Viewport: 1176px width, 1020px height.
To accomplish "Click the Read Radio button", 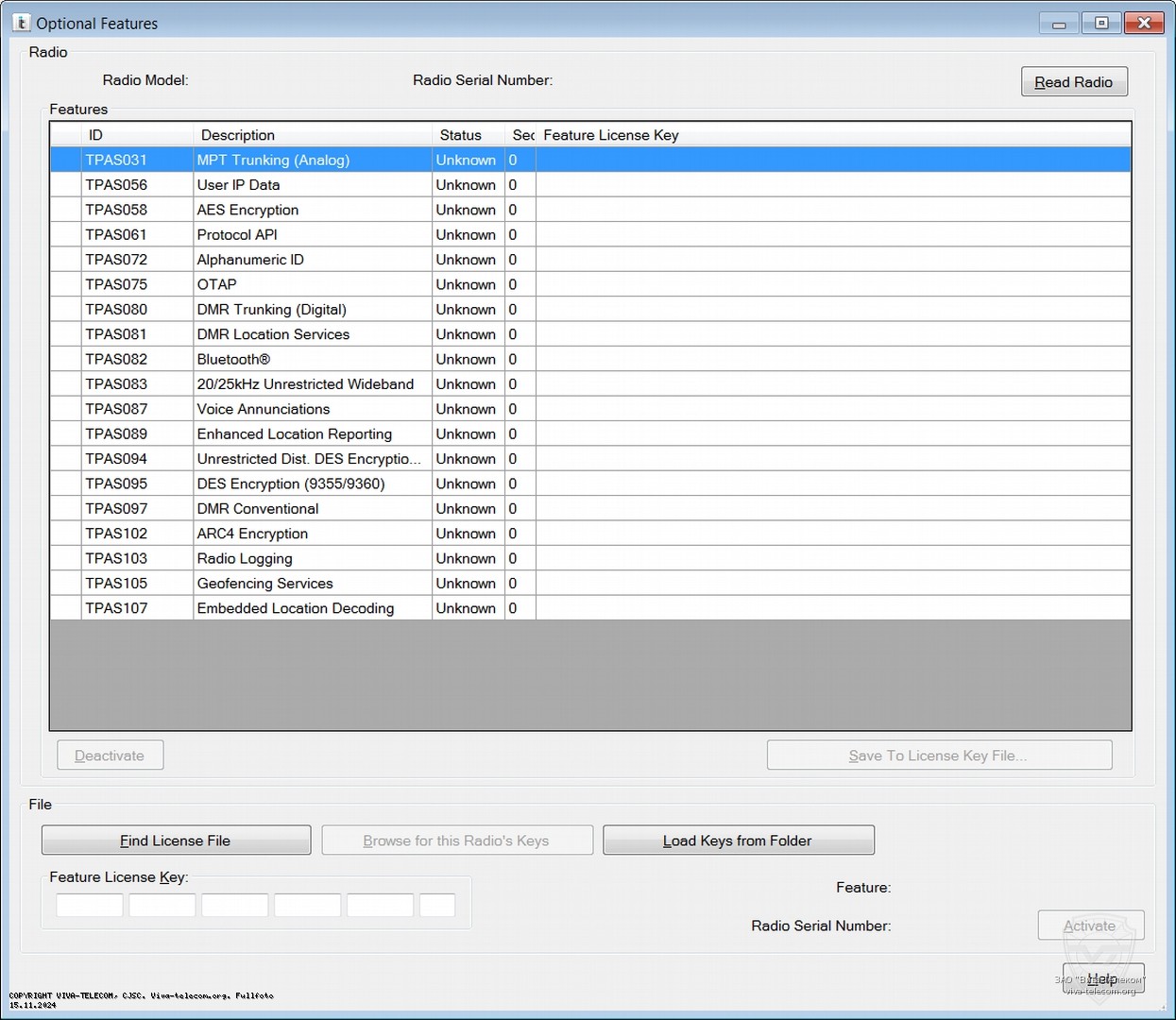I will click(1073, 82).
